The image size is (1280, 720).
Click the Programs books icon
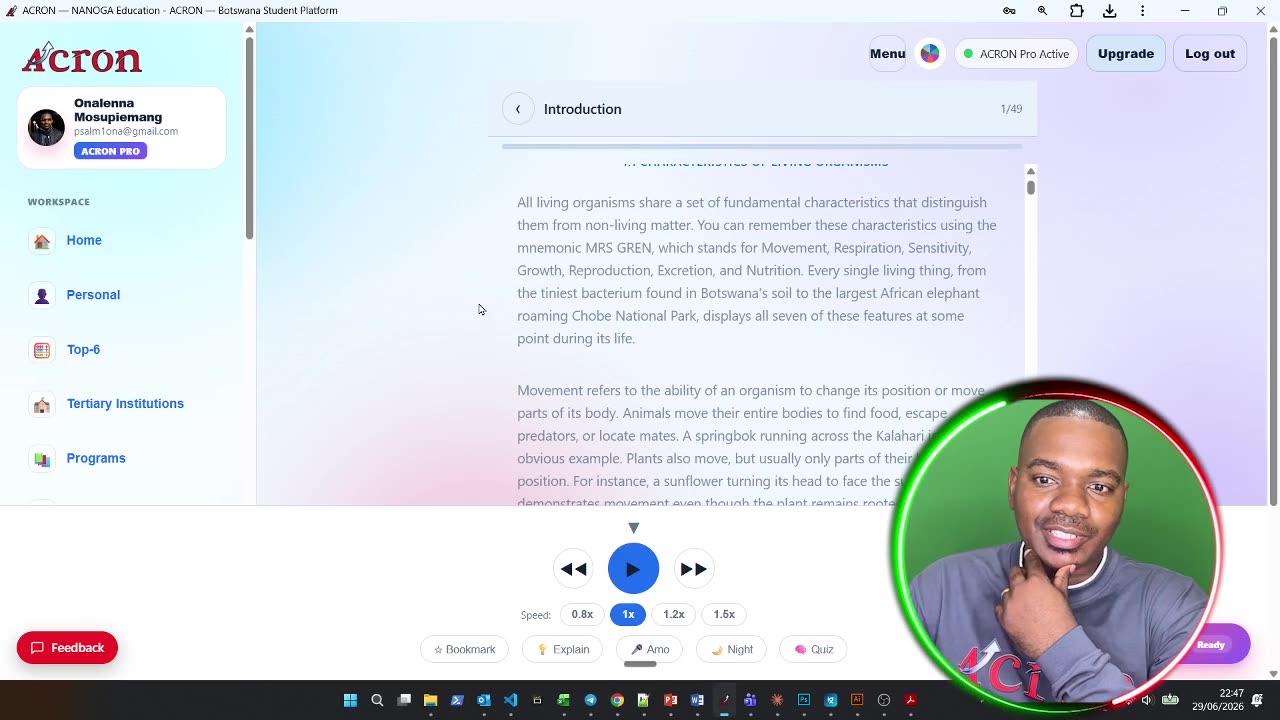pyautogui.click(x=42, y=459)
